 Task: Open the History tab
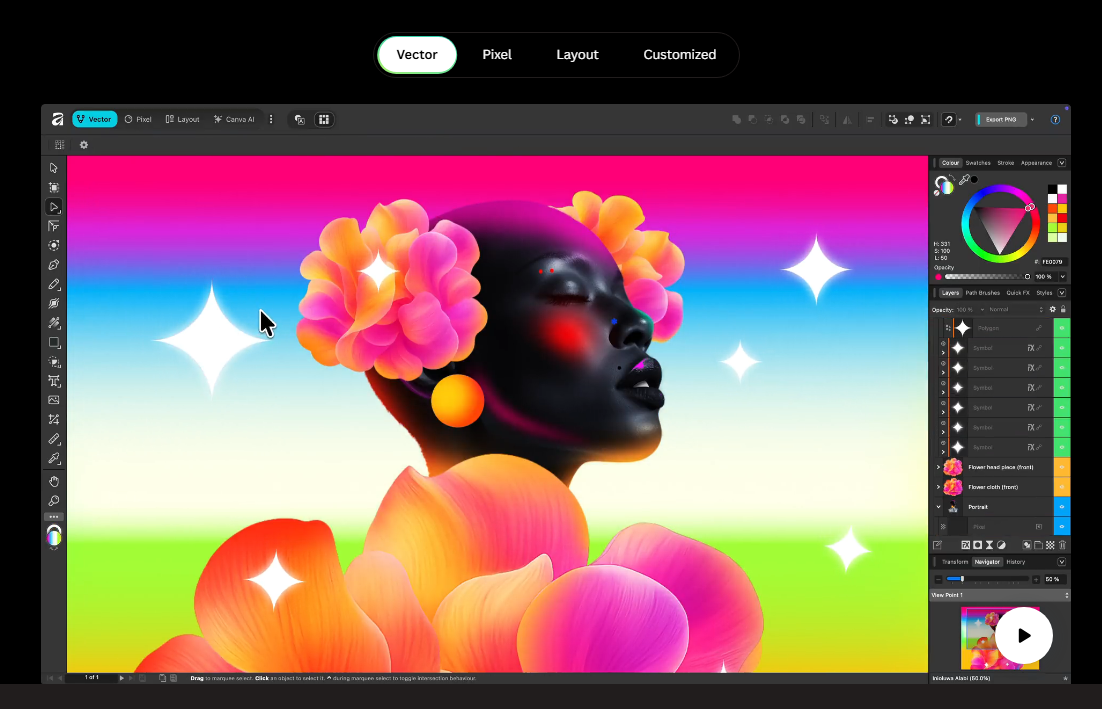coord(1015,562)
